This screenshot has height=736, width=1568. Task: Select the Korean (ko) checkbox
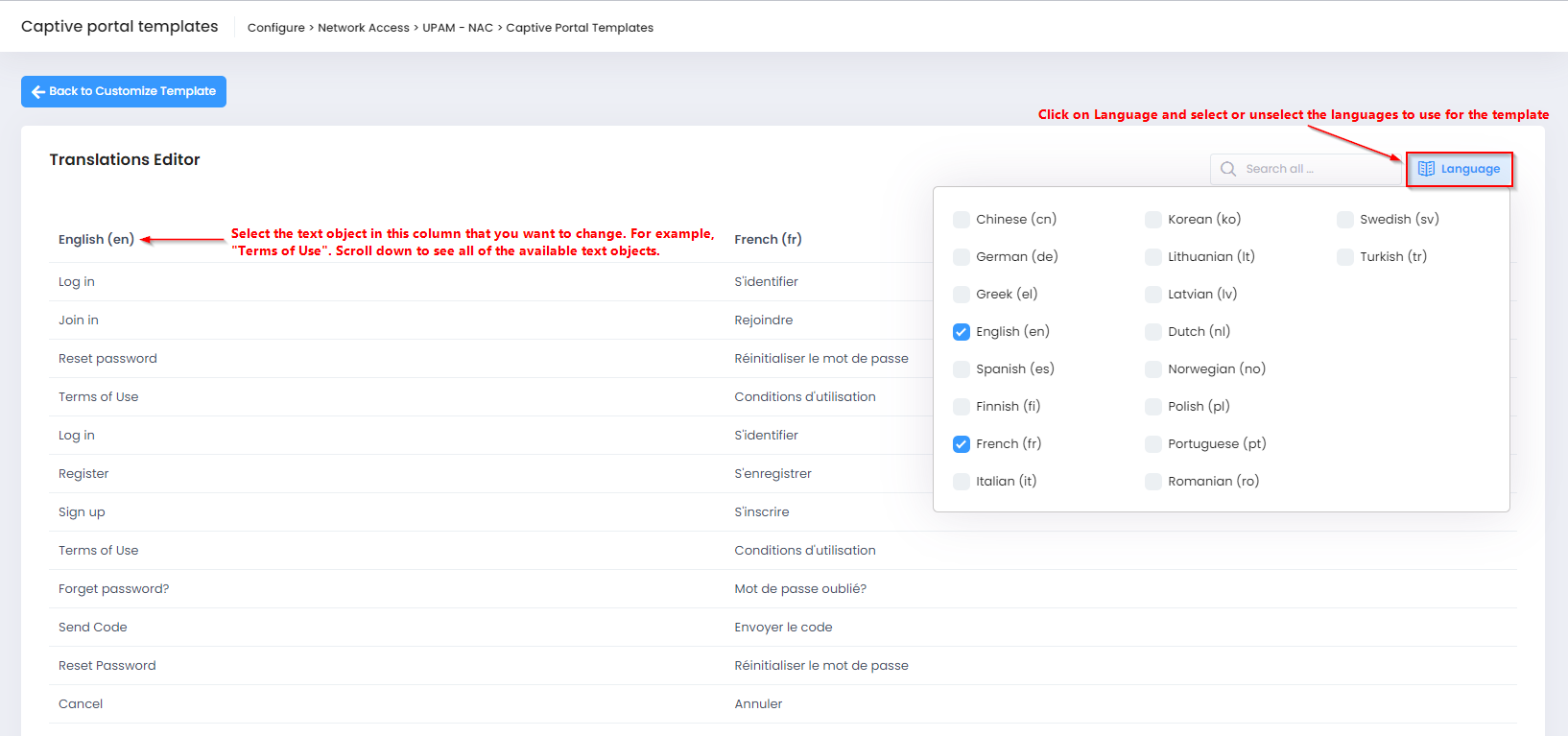point(1153,220)
